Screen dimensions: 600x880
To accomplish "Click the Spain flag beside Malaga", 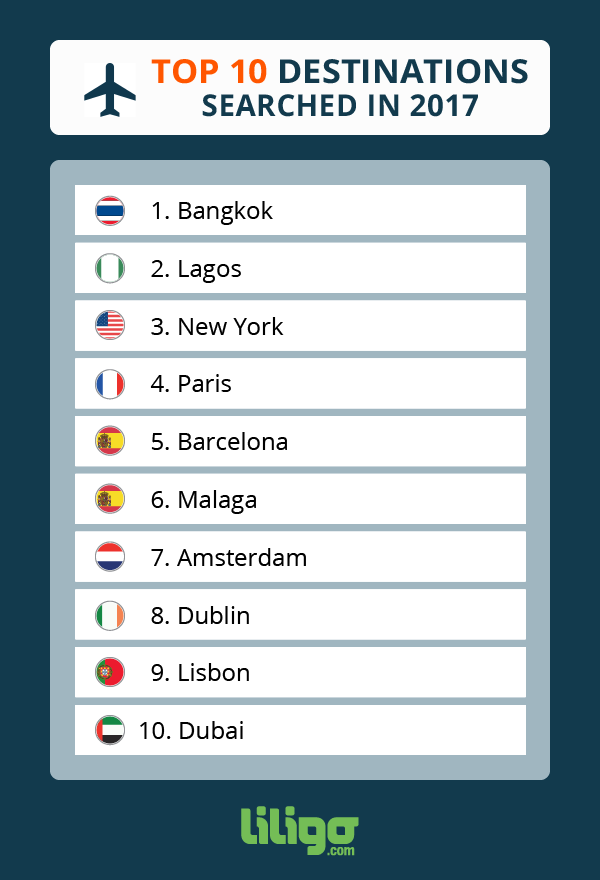I will (x=110, y=499).
